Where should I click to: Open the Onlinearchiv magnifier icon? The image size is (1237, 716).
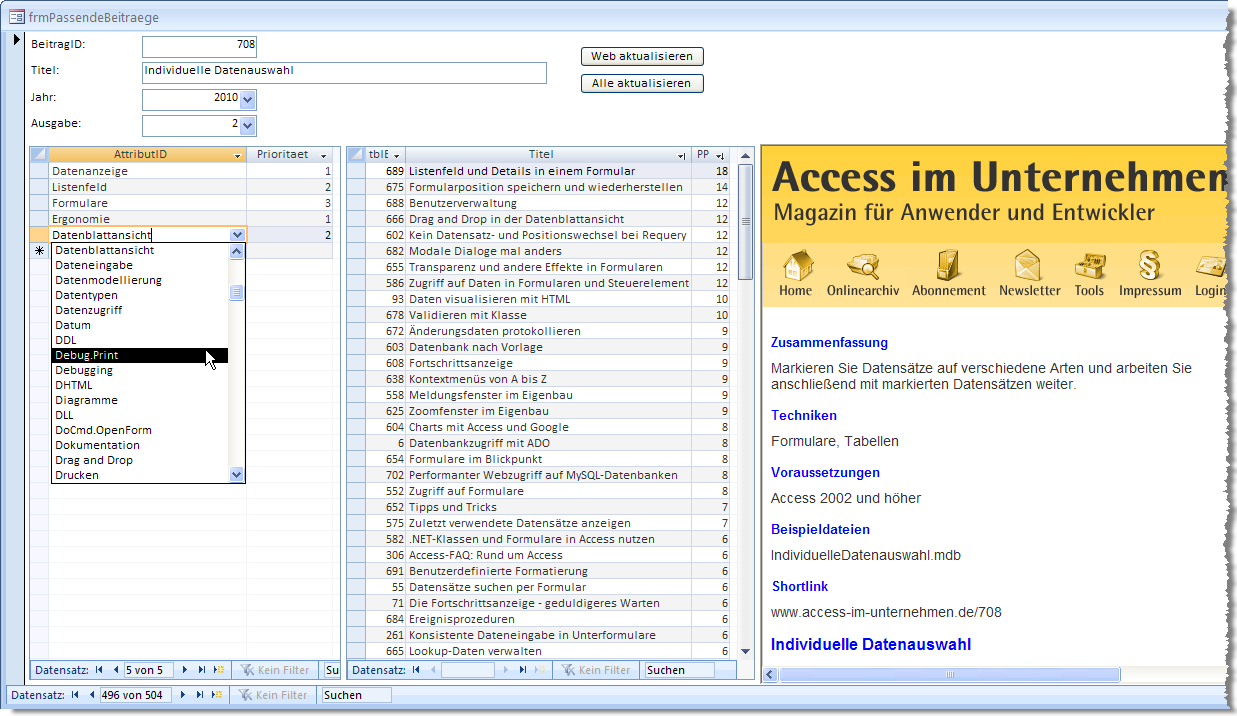coord(862,267)
